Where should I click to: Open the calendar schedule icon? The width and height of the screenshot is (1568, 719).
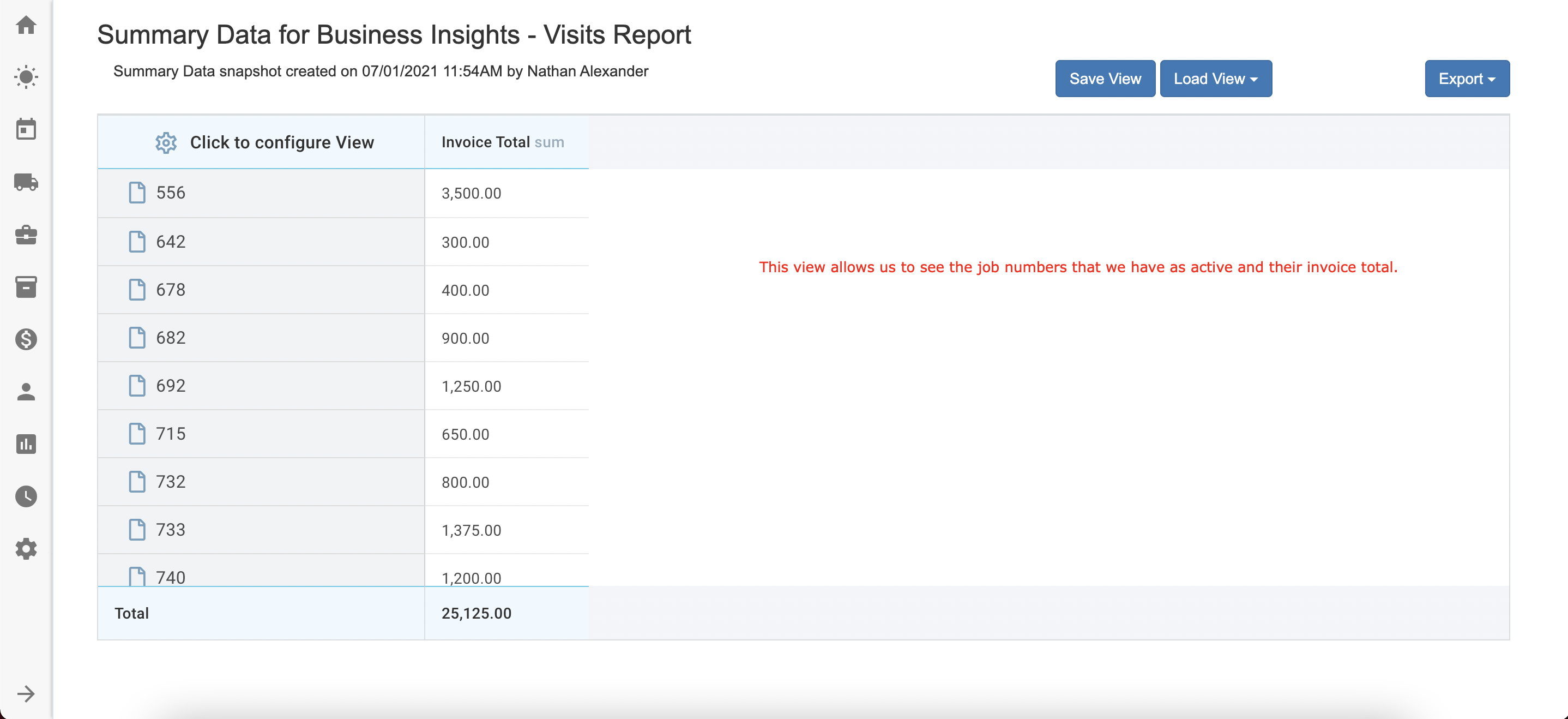26,129
